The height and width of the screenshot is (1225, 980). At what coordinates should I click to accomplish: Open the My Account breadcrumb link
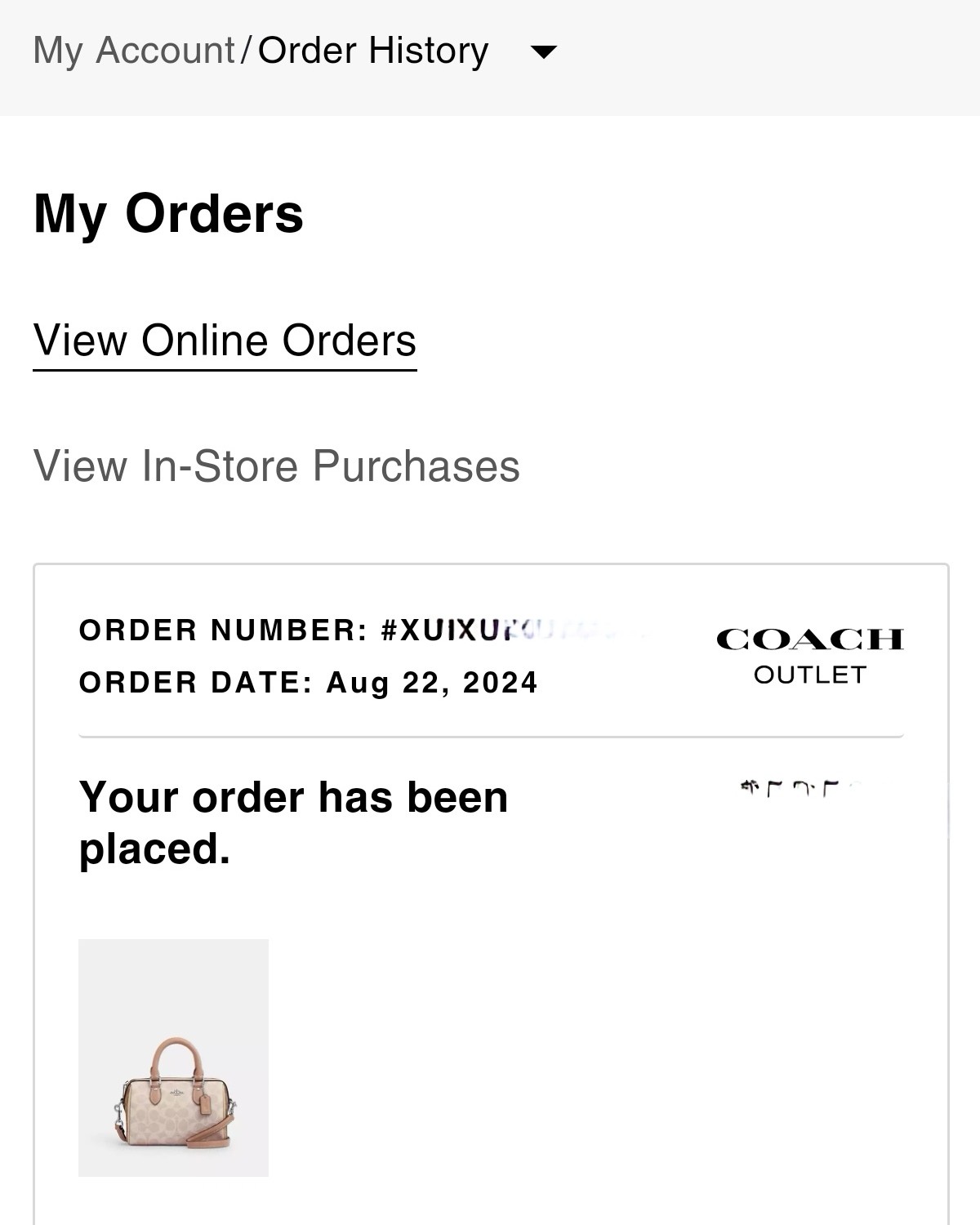(x=134, y=51)
